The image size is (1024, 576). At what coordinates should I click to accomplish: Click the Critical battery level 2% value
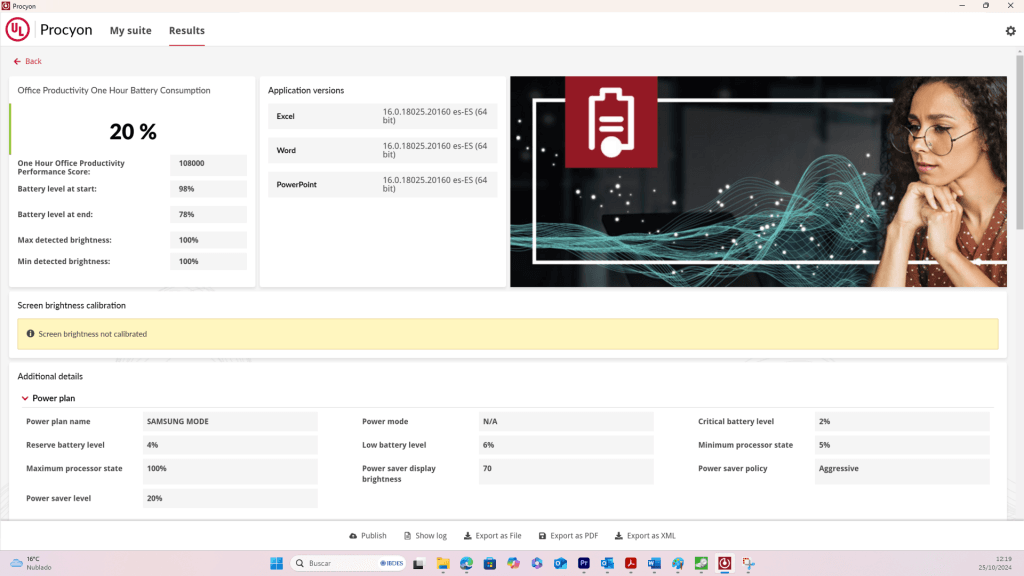(x=902, y=421)
